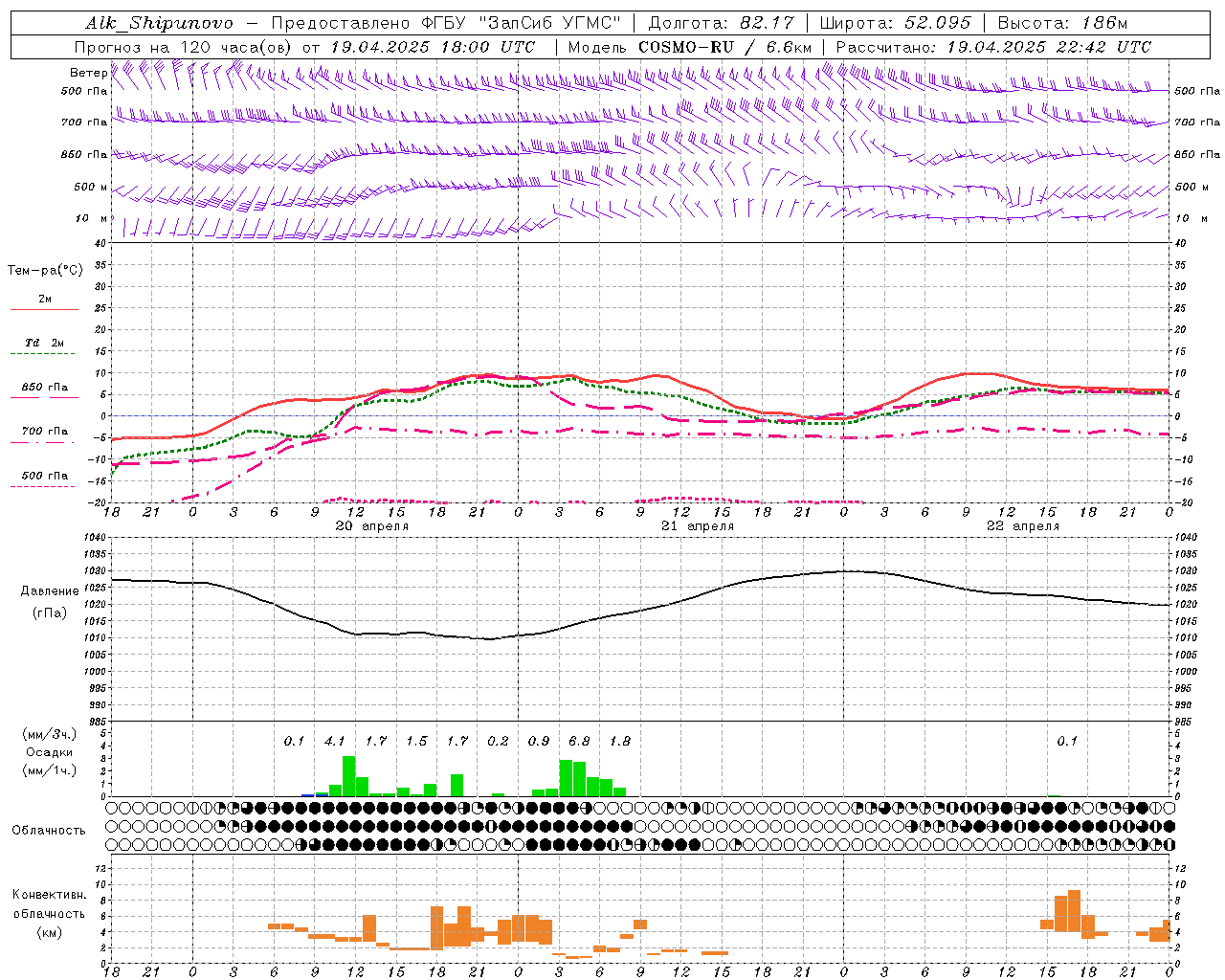Click the 1.5 precipitation total

pyautogui.click(x=416, y=742)
